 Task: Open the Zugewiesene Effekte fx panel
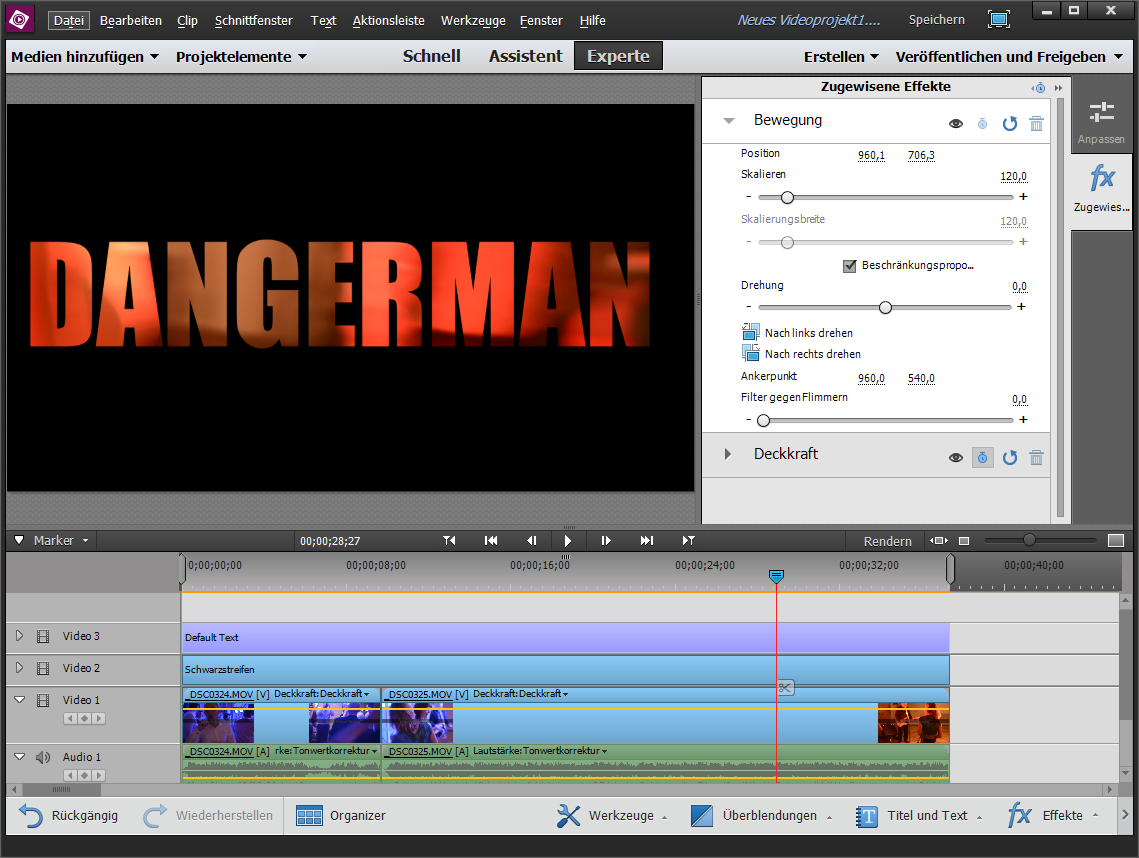tap(1101, 190)
